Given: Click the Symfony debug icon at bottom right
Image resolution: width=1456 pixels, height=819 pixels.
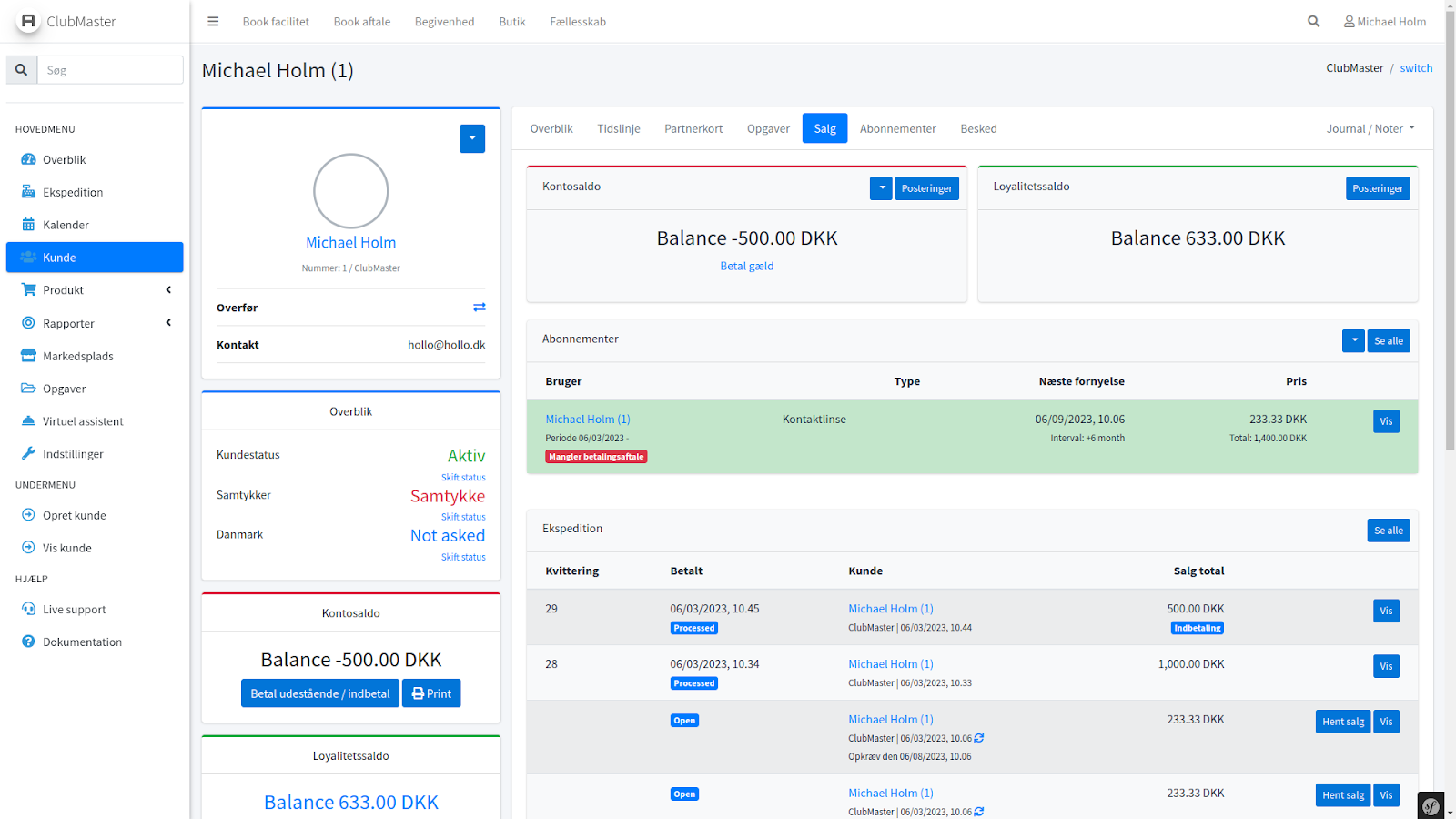Looking at the screenshot, I should (1431, 805).
